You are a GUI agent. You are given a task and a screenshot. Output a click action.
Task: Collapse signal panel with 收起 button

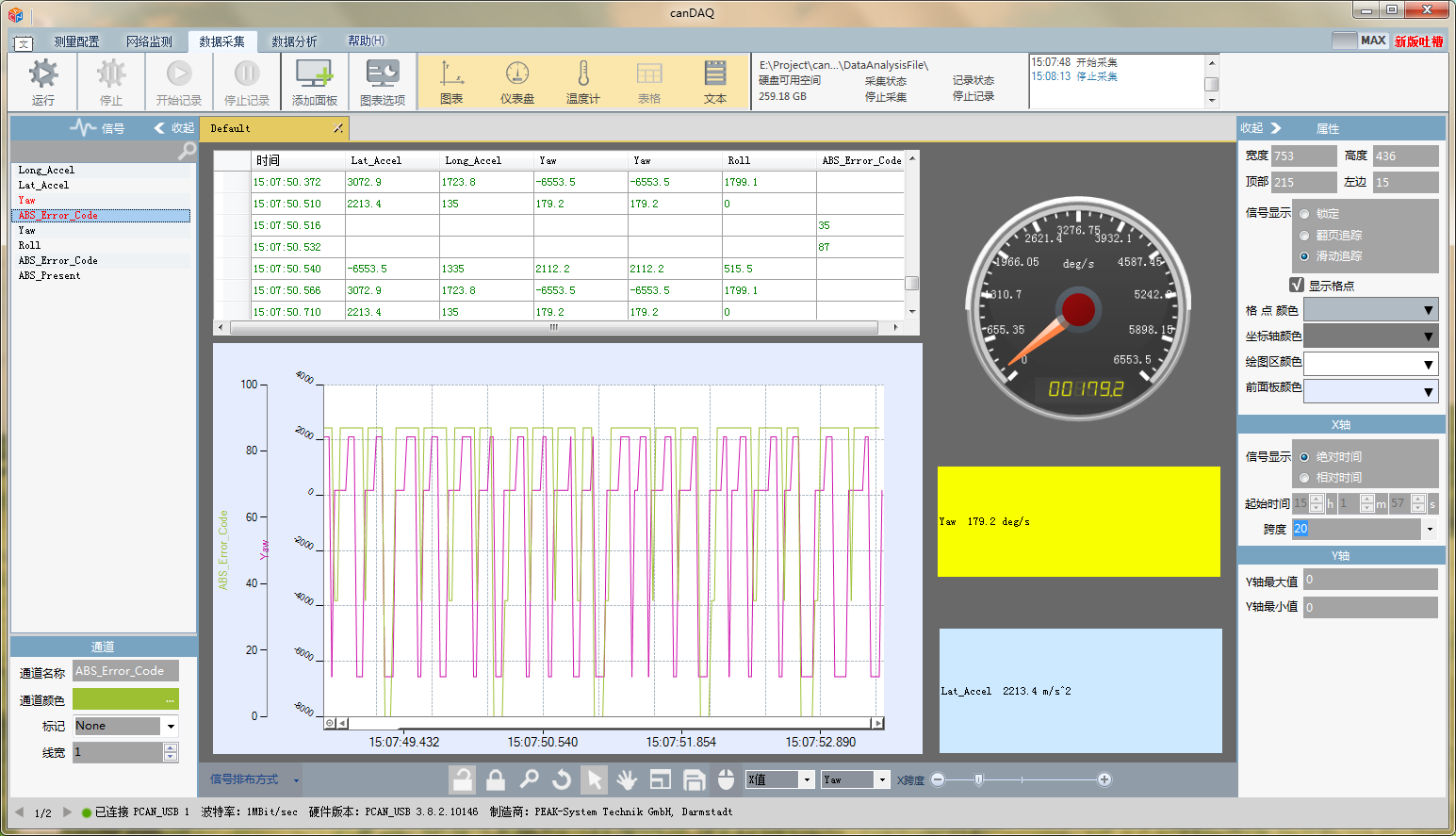pos(174,128)
